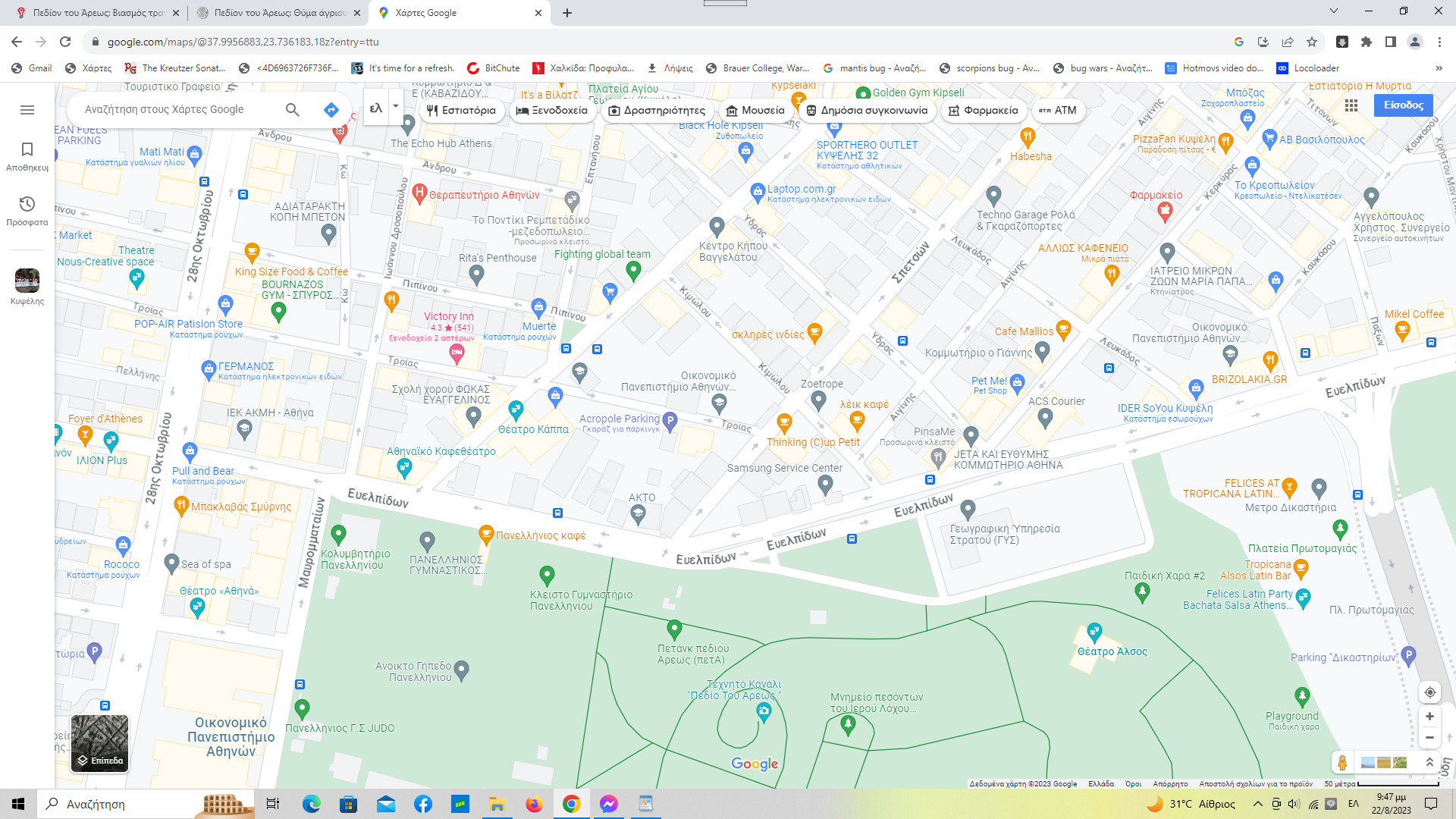This screenshot has width=1456, height=819.
Task: Open the Locoloader bookmark
Action: [1308, 68]
